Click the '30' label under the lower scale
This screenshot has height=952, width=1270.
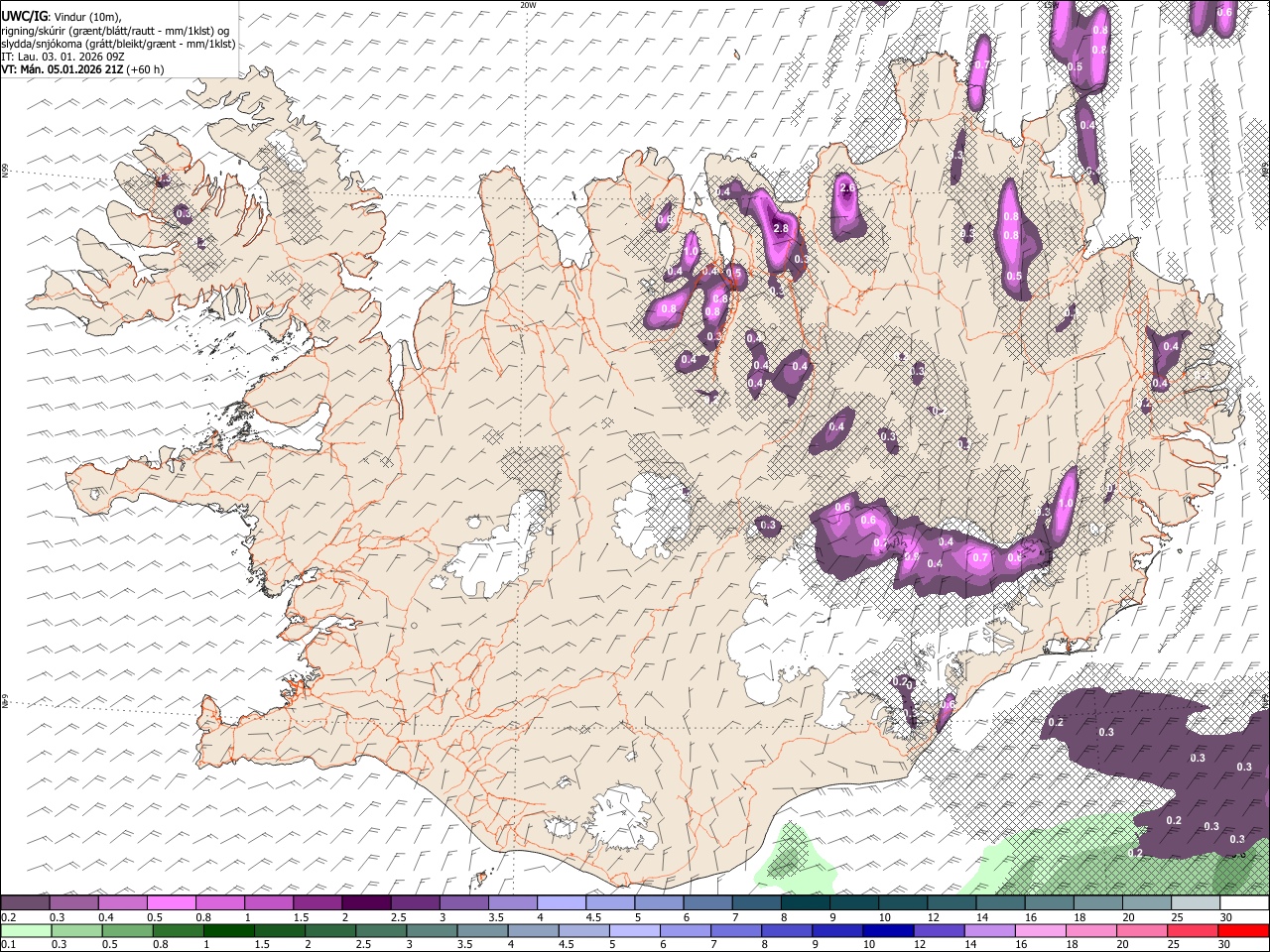click(x=1223, y=944)
